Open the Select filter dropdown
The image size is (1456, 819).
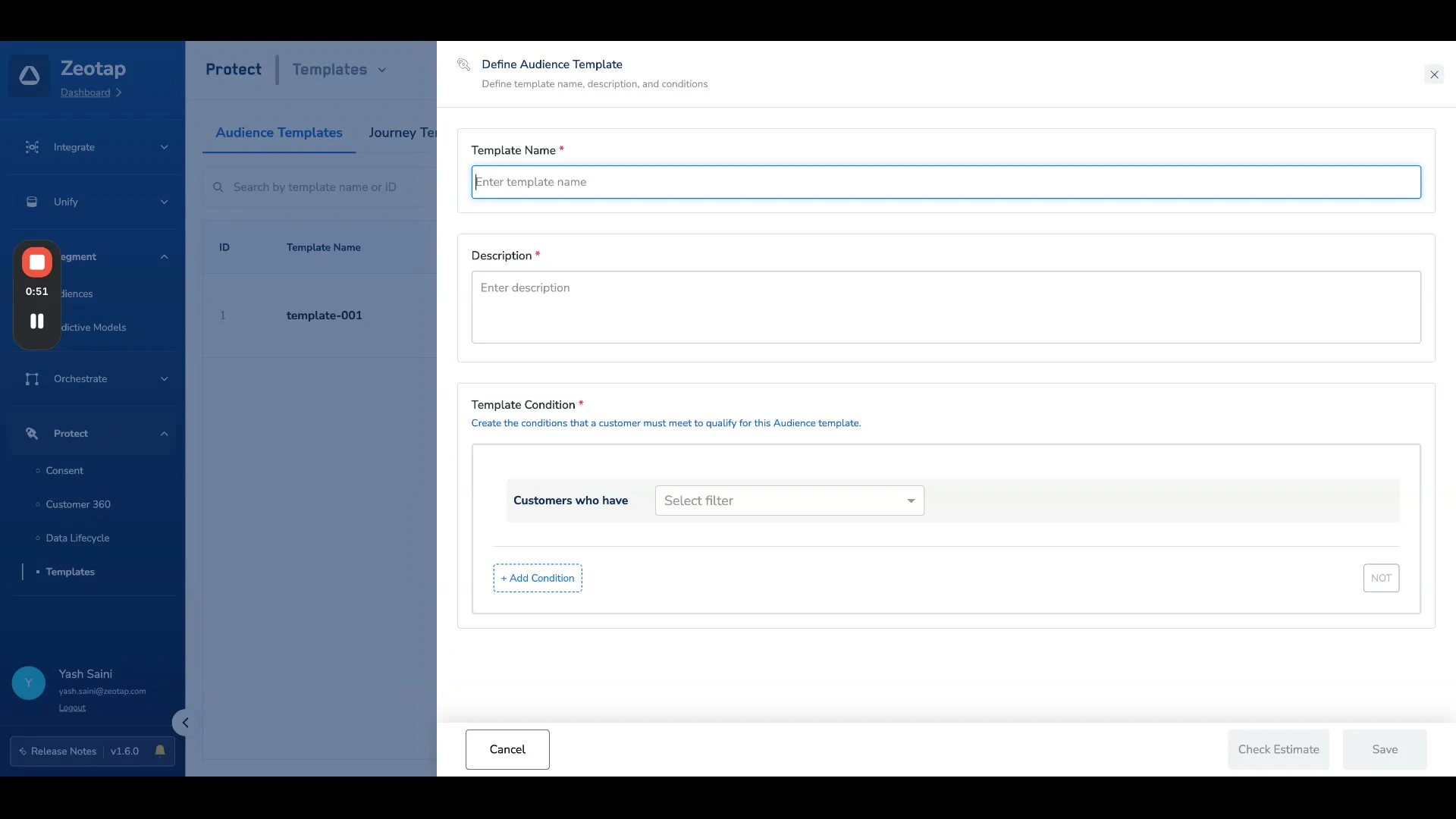(789, 500)
